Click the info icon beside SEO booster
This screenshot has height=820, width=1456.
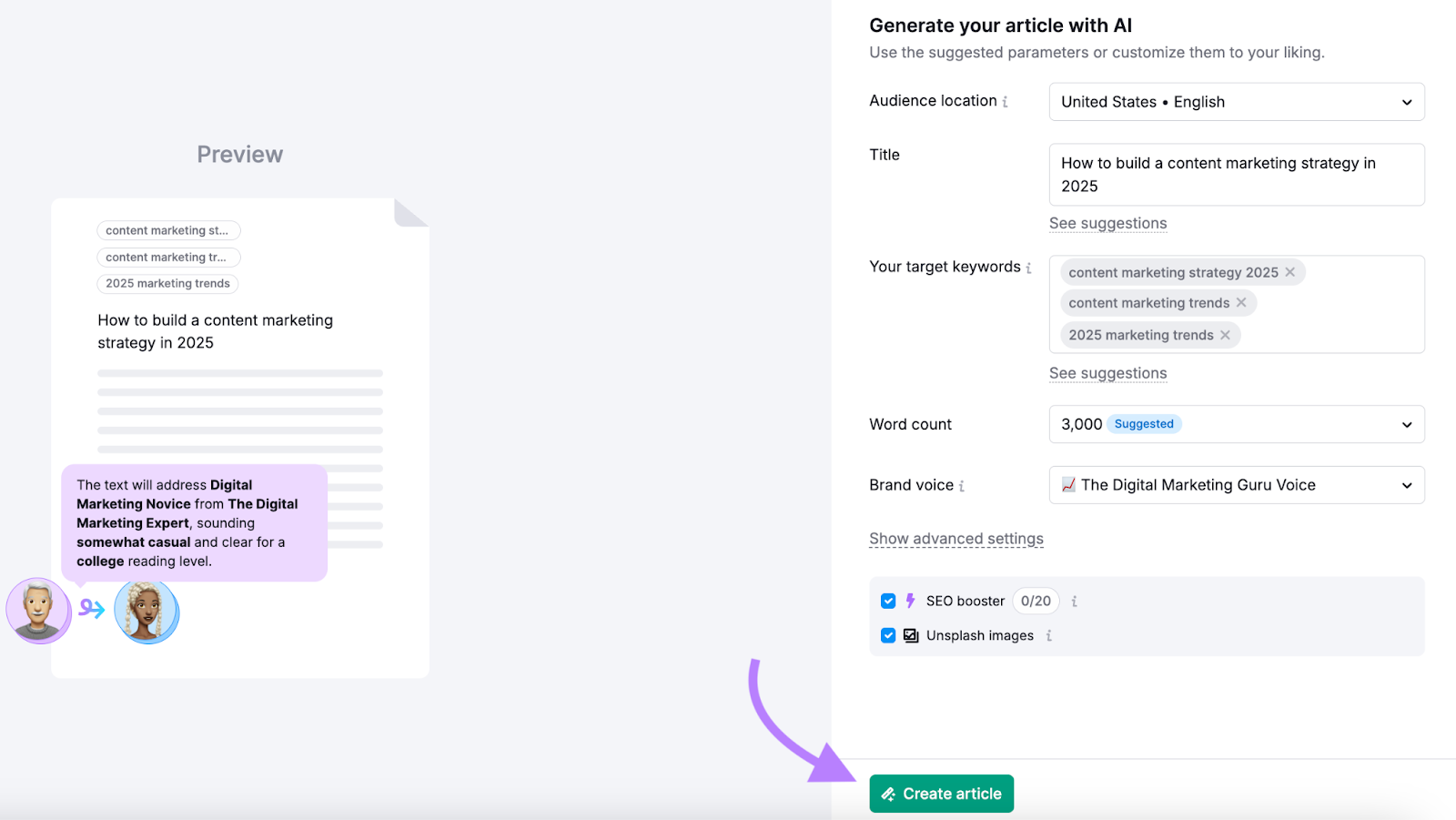(x=1074, y=601)
